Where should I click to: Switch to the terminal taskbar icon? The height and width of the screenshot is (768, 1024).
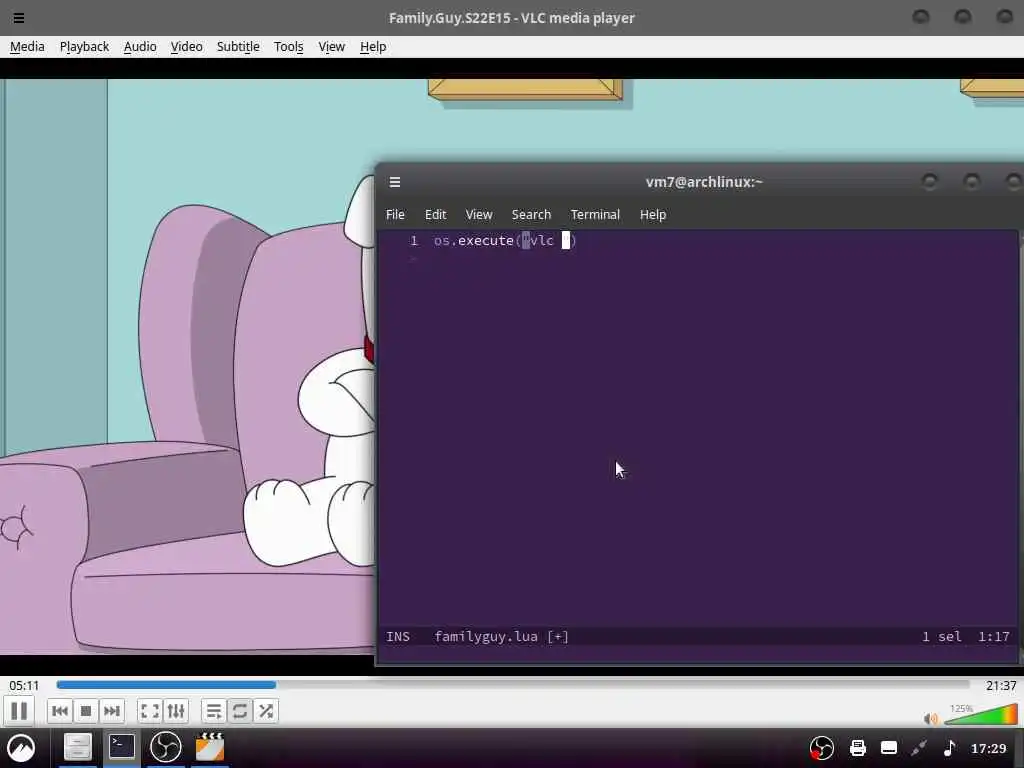[121, 746]
